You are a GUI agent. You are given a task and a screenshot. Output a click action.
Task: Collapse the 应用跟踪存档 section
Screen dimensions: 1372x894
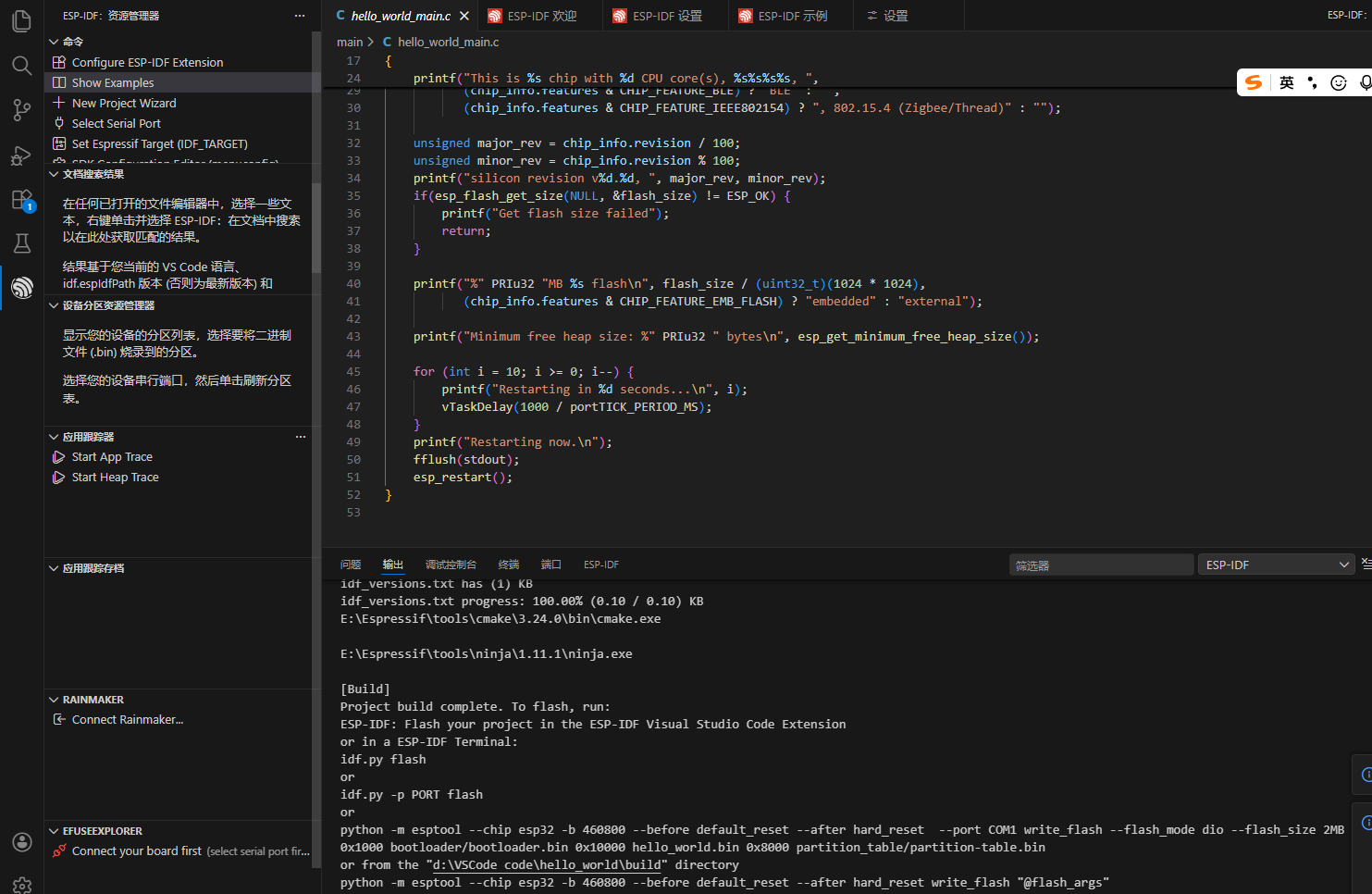(x=54, y=568)
